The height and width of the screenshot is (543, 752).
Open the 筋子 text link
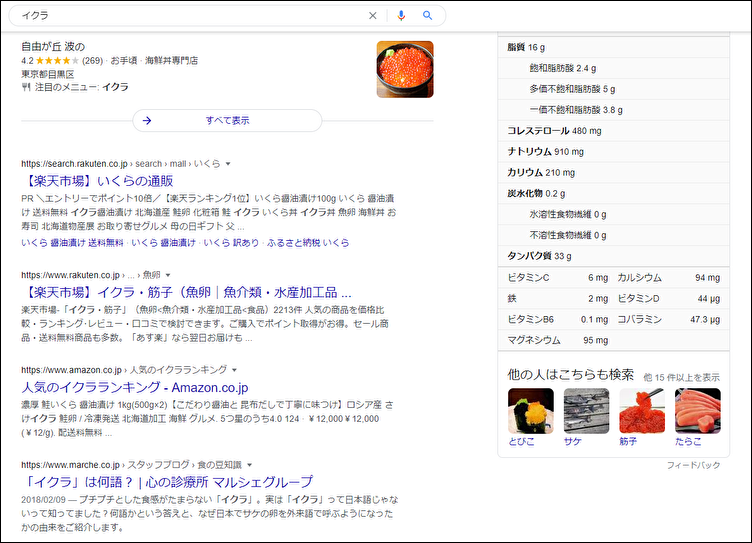628,441
